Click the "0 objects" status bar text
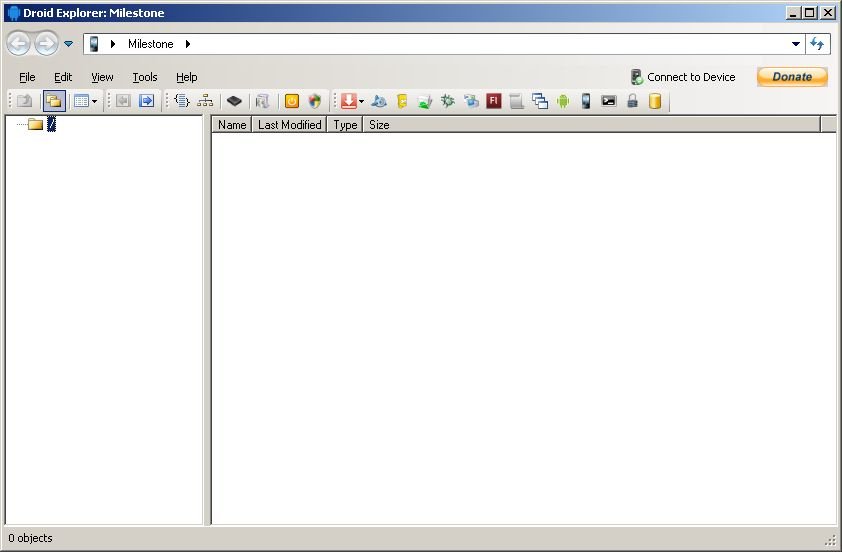The height and width of the screenshot is (552, 842). click(x=31, y=538)
